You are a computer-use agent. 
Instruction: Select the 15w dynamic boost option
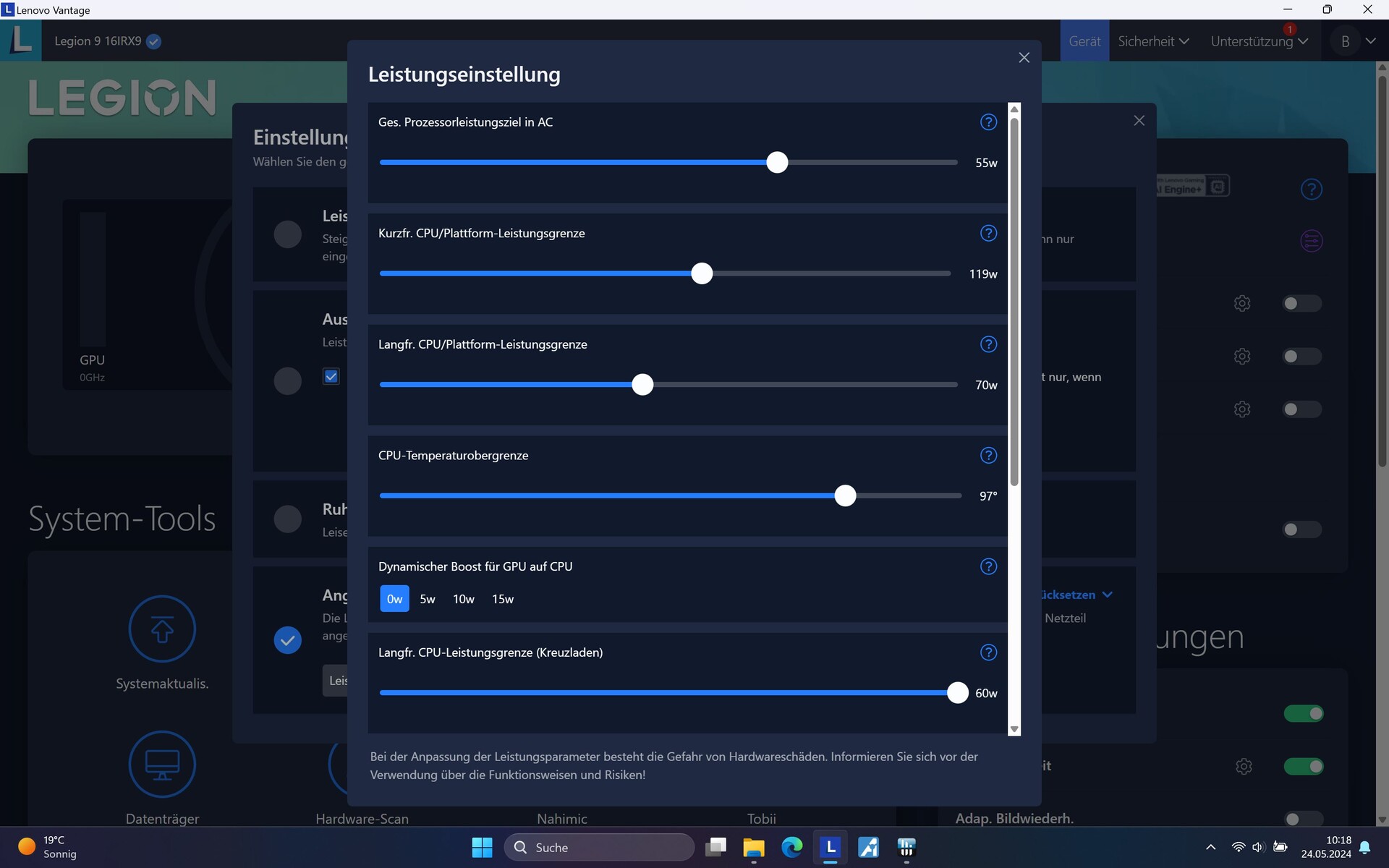click(x=502, y=599)
